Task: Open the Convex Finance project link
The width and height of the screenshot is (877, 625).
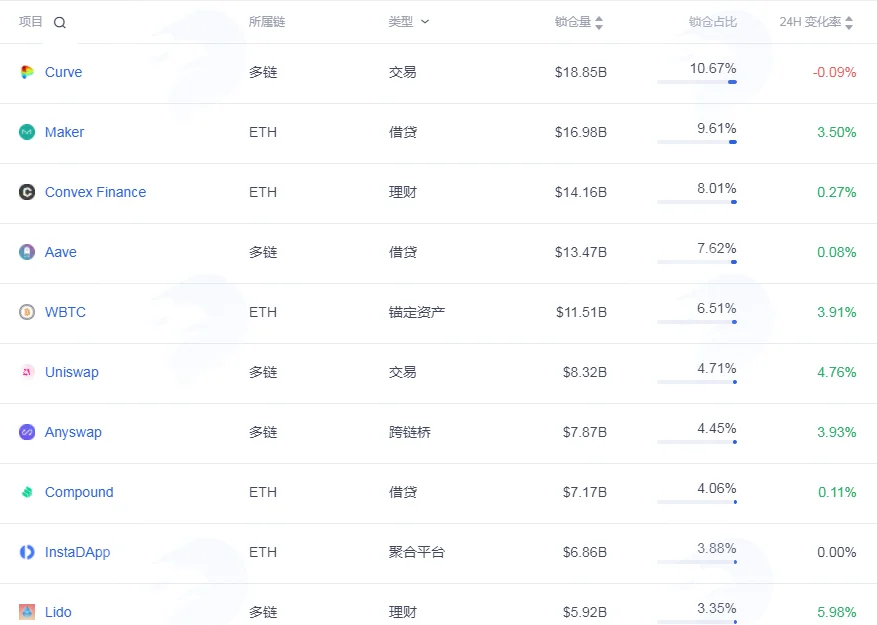Action: click(96, 192)
